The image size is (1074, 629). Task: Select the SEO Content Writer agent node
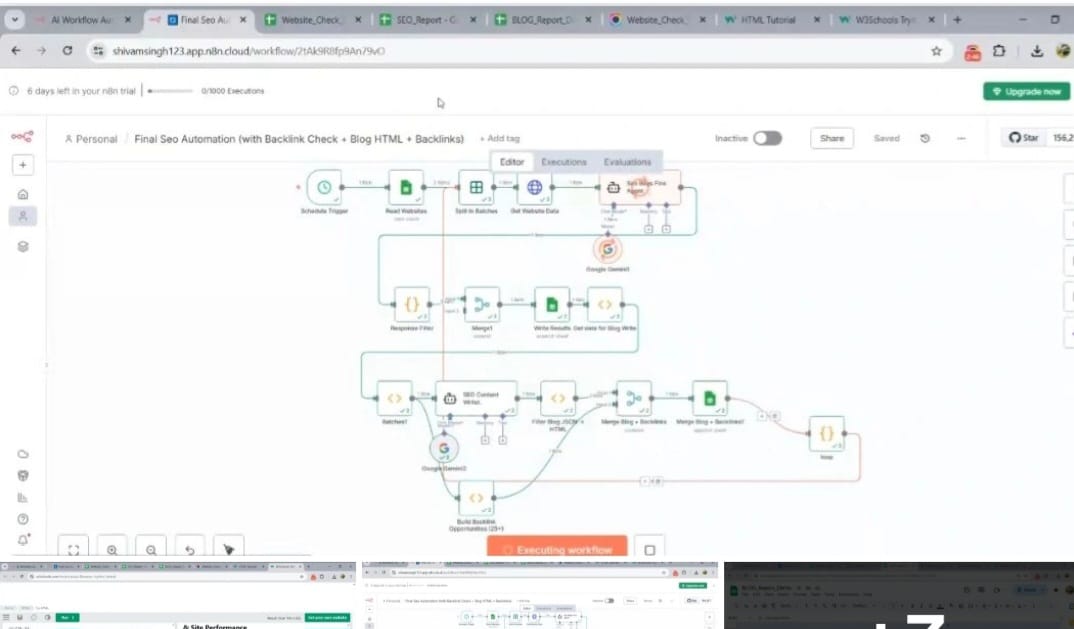point(476,398)
